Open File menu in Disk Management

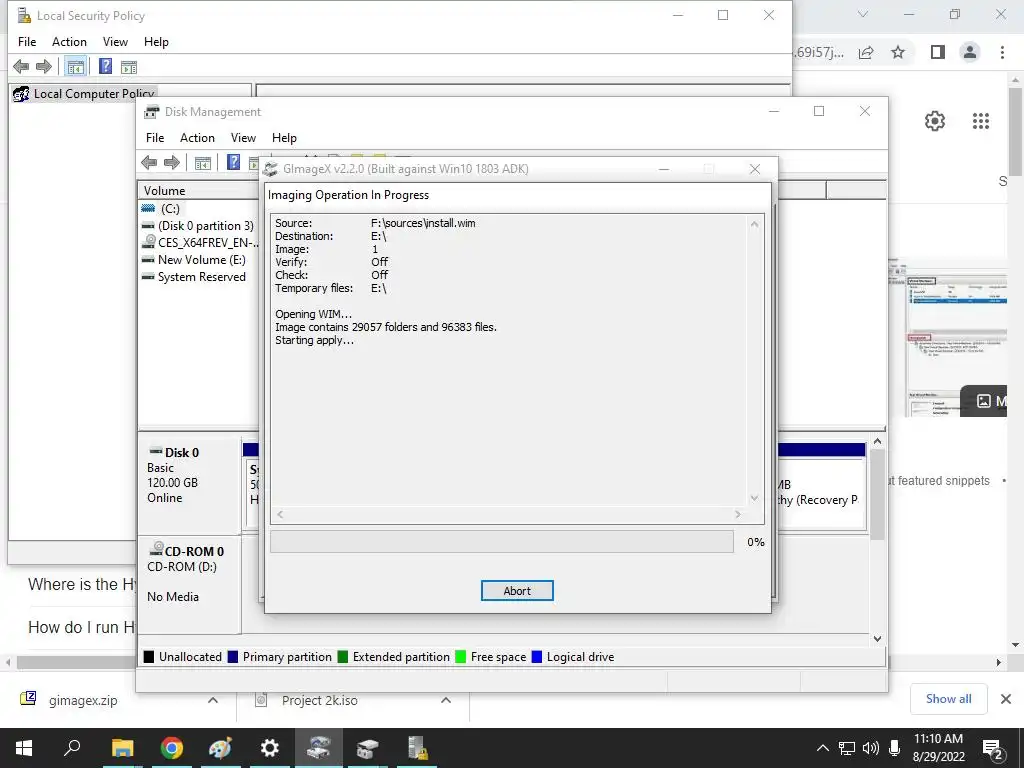pos(155,138)
